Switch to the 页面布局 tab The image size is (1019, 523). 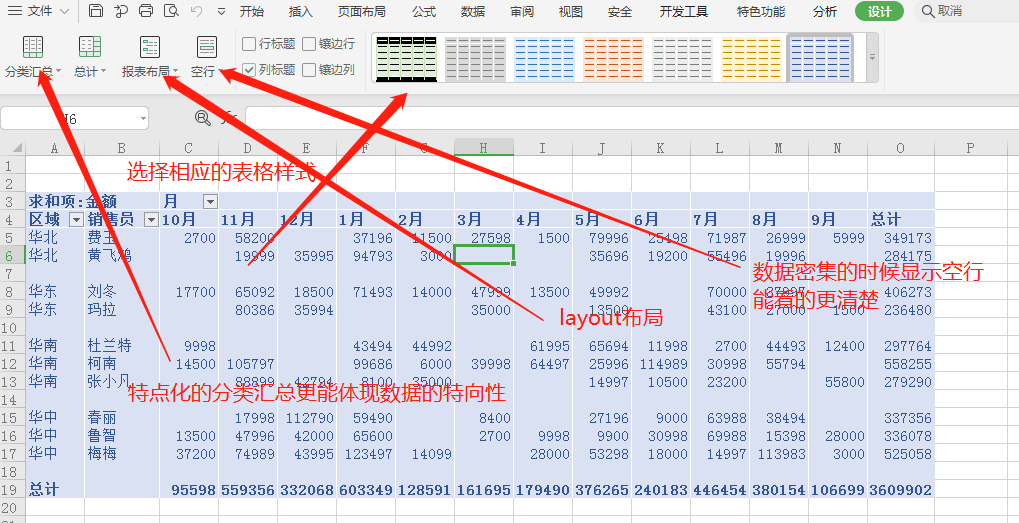[x=362, y=12]
